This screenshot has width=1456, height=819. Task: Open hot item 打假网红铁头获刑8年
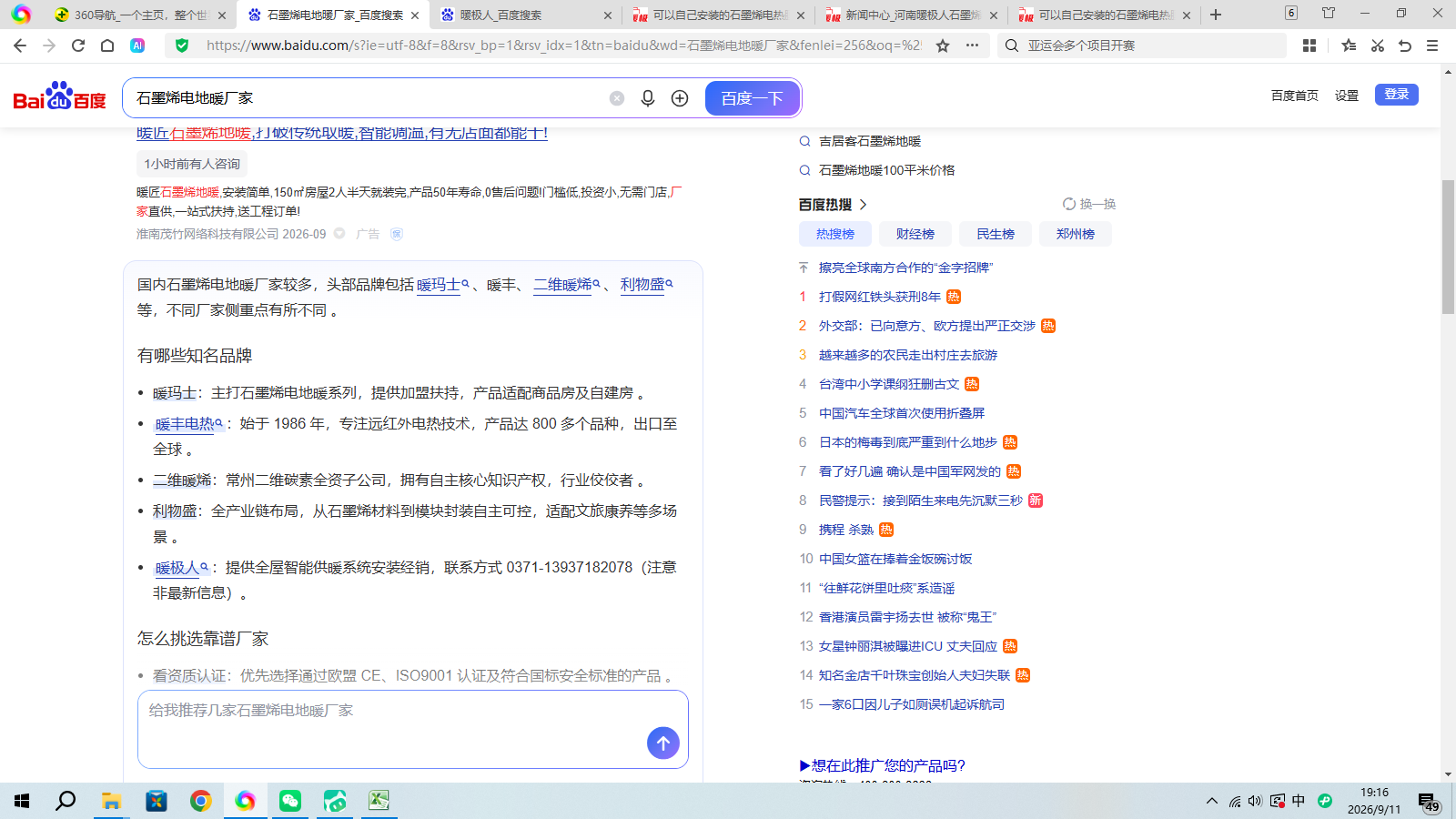[880, 297]
